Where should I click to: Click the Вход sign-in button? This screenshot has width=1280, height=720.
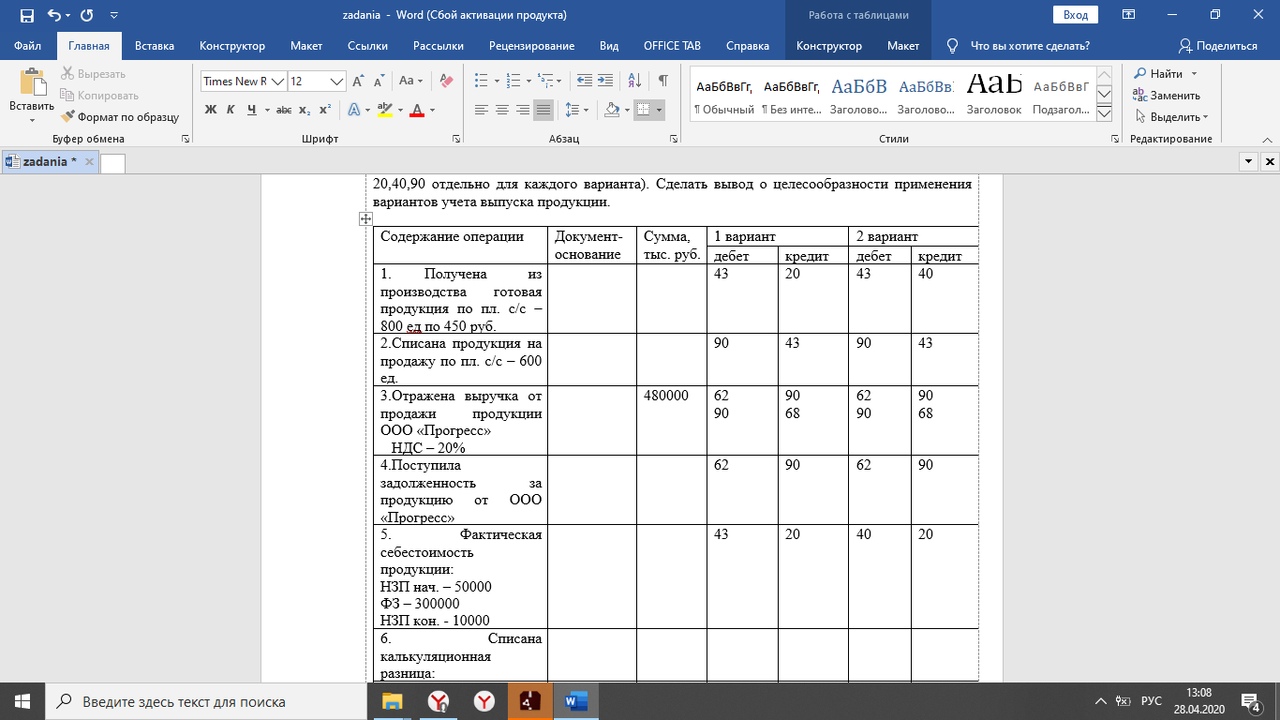point(1076,15)
